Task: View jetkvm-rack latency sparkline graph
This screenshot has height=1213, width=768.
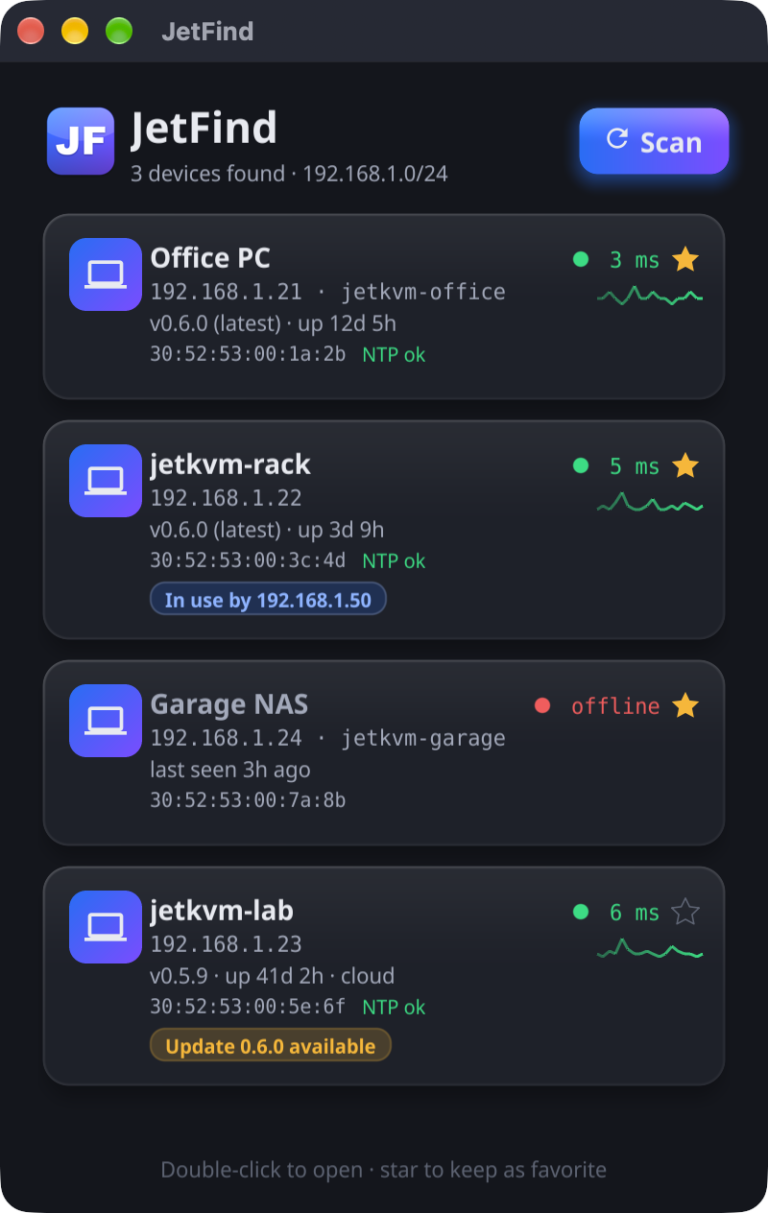Action: (x=650, y=502)
